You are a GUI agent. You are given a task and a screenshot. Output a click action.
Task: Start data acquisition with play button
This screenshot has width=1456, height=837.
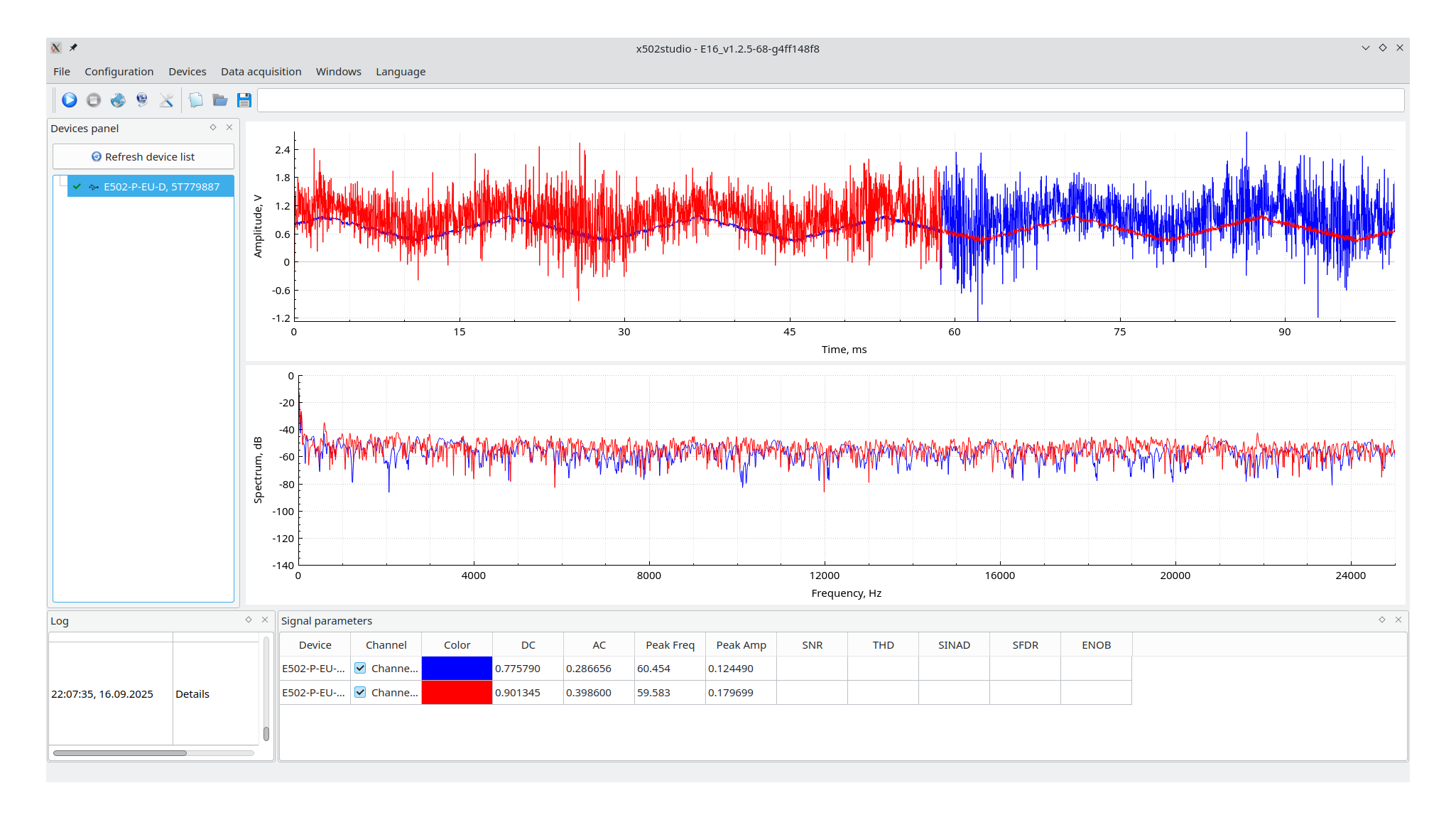pyautogui.click(x=69, y=100)
